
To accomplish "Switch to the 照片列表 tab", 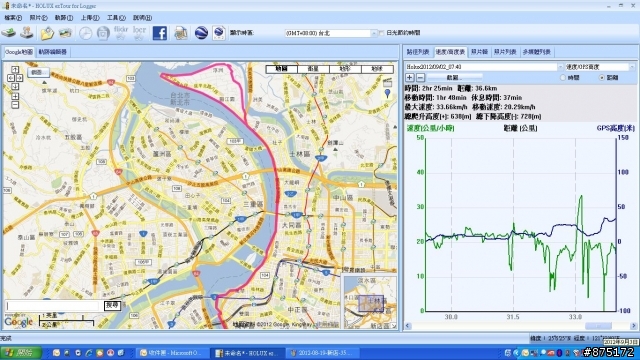I will (505, 52).
